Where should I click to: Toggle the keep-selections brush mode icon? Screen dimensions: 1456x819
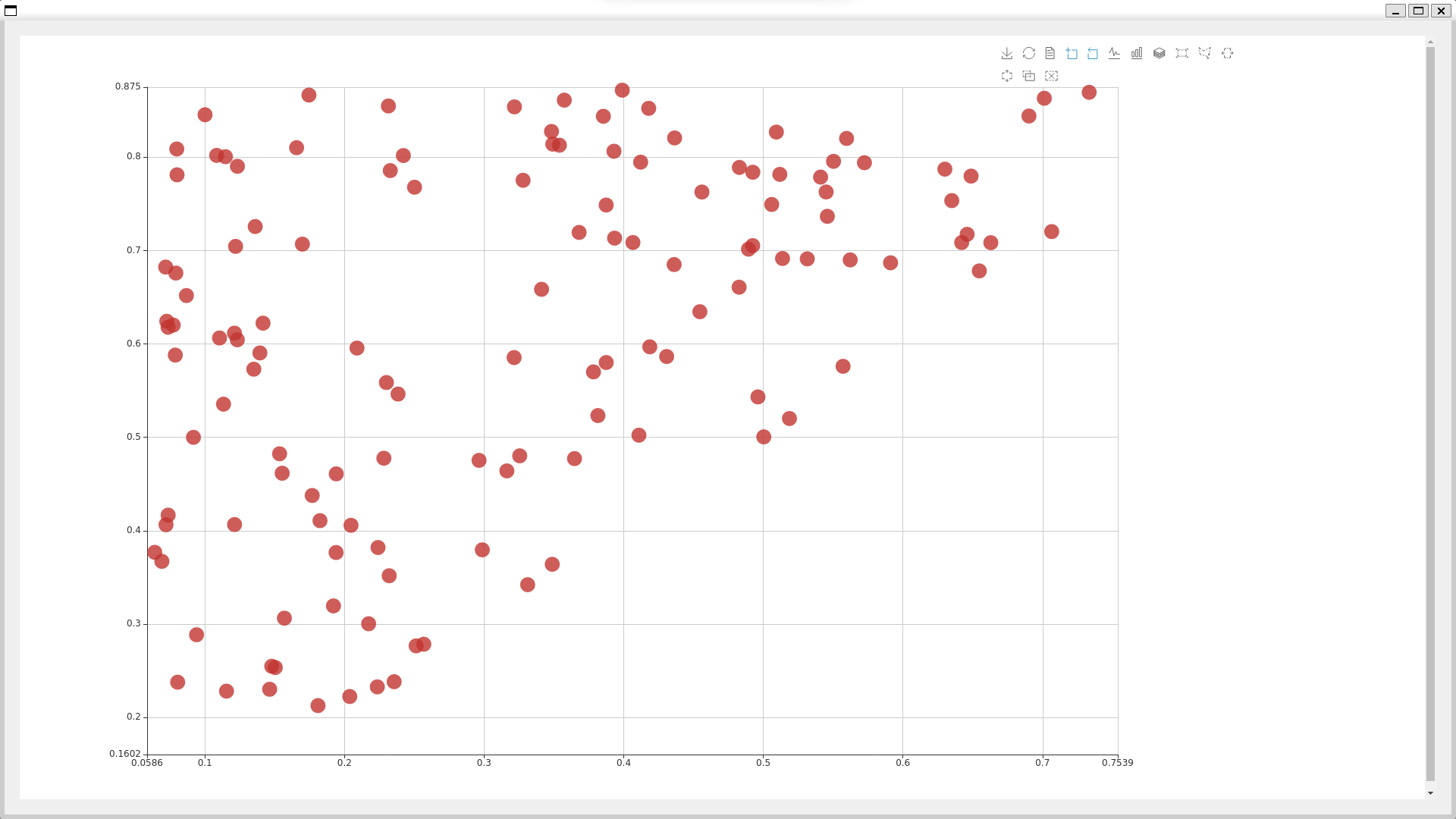[1028, 76]
